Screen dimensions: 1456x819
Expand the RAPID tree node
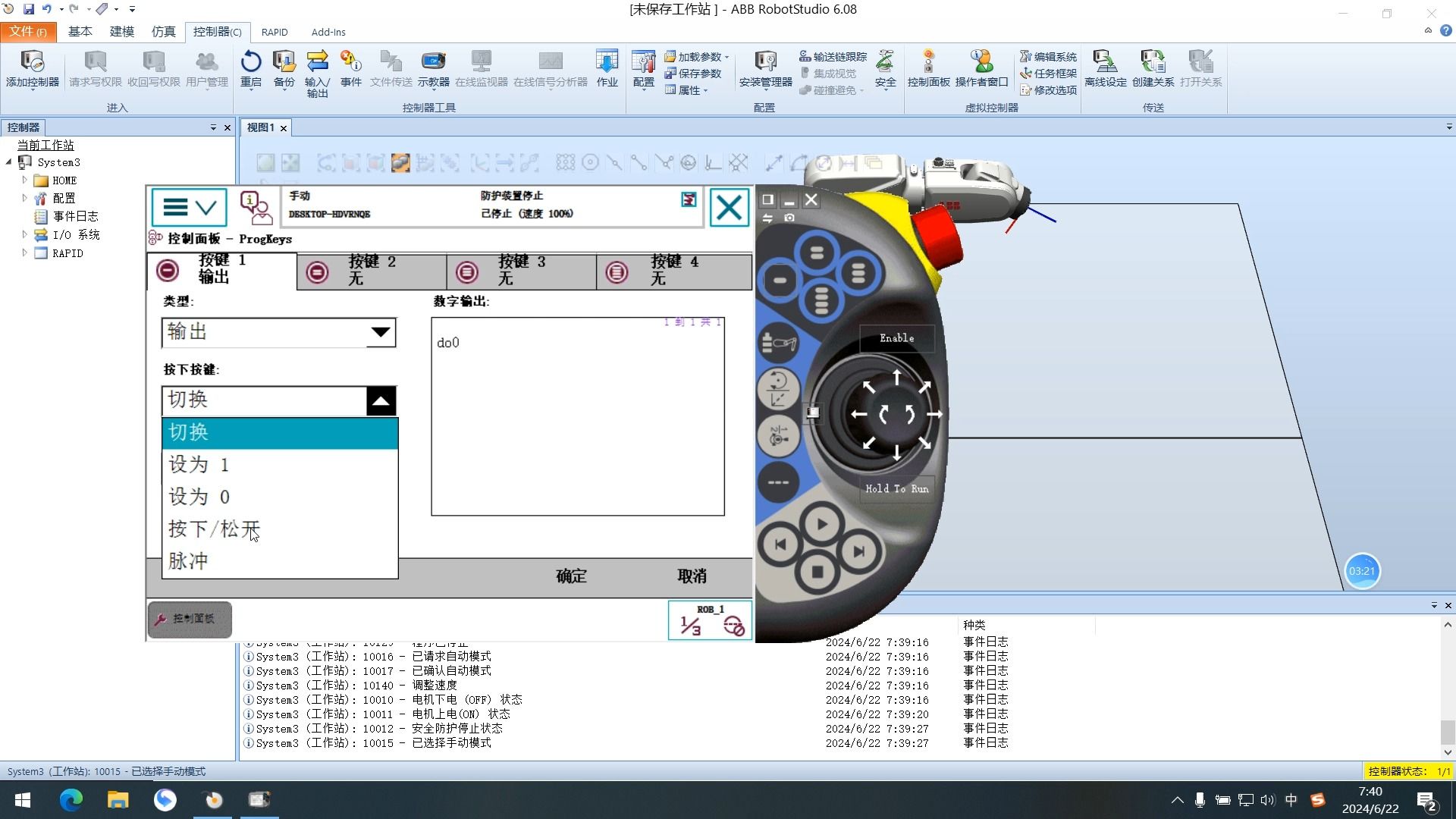point(24,253)
